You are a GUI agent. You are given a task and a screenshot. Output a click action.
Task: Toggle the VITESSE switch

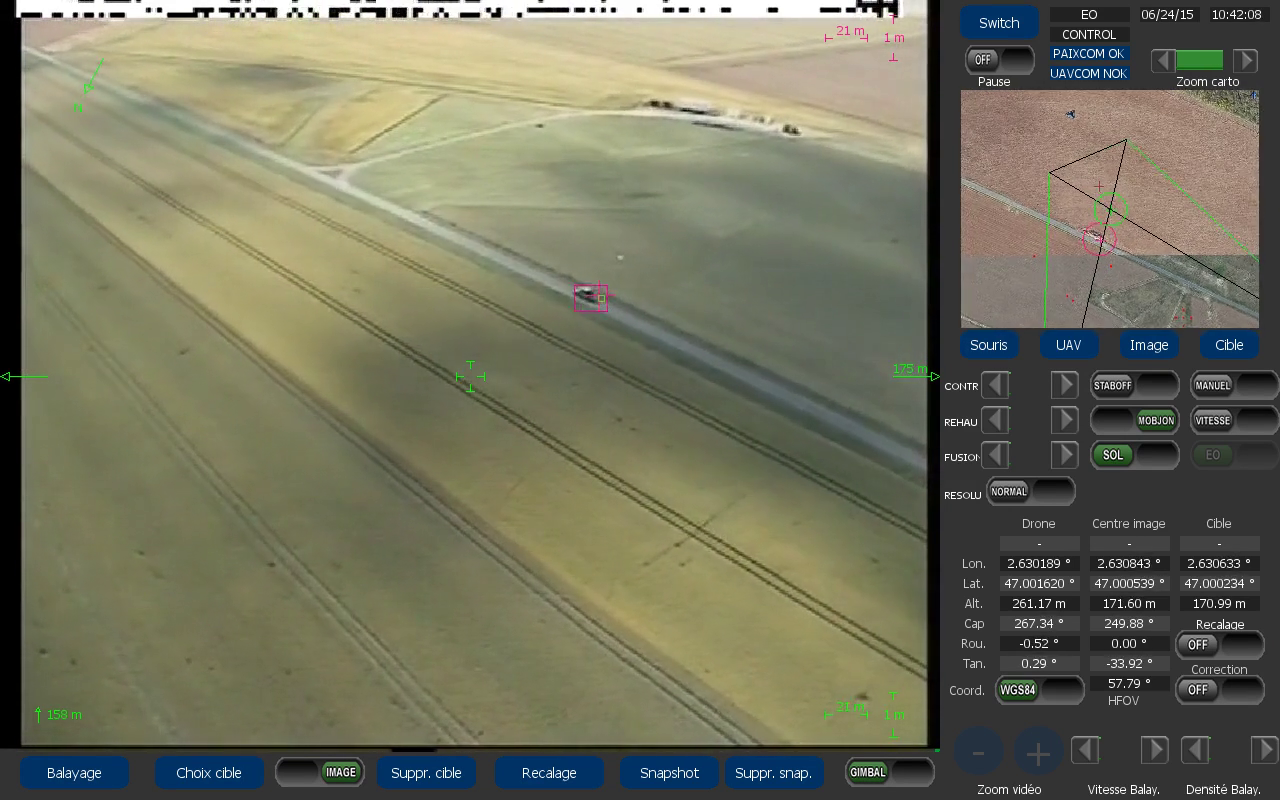(x=1235, y=420)
